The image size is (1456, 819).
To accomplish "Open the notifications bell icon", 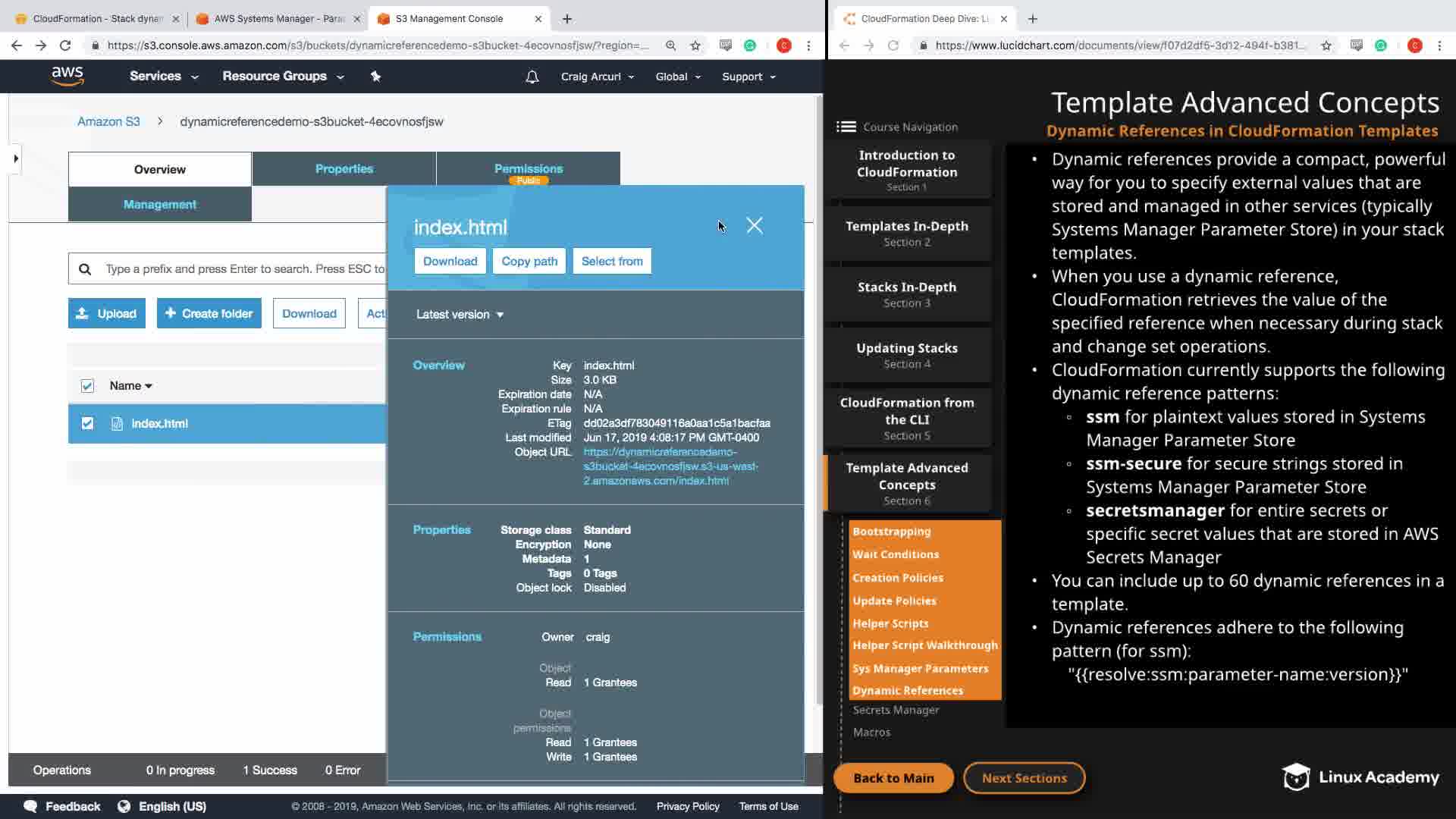I will point(532,77).
